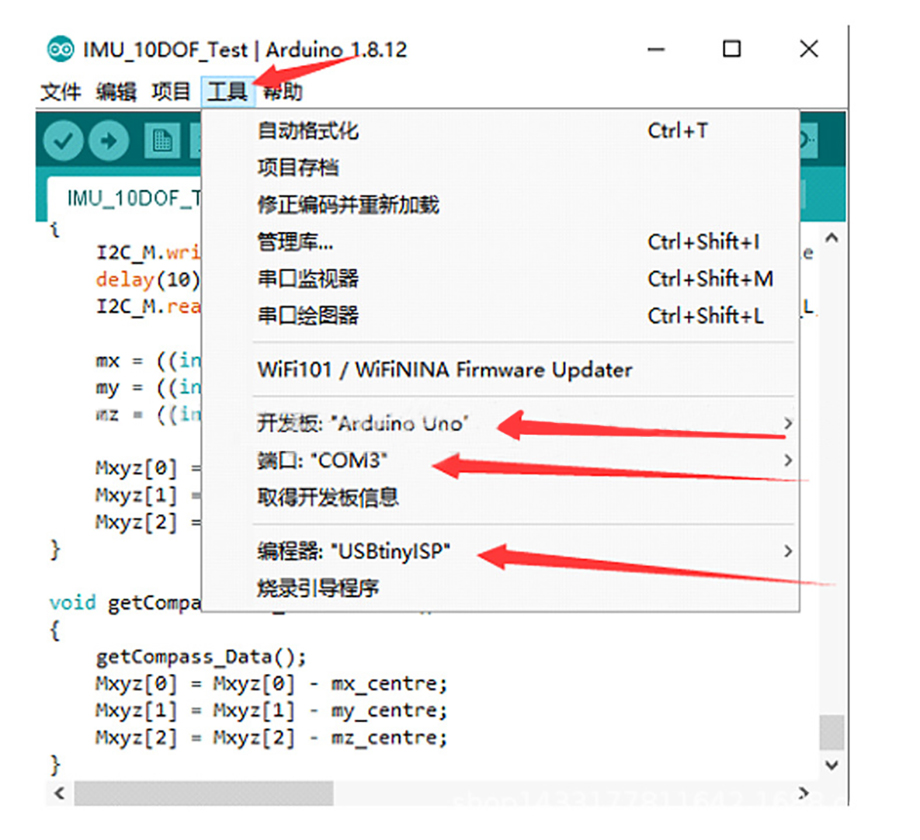The width and height of the screenshot is (920, 840).
Task: Click 烧录引导程序 menu entry
Action: pyautogui.click(x=500, y=588)
